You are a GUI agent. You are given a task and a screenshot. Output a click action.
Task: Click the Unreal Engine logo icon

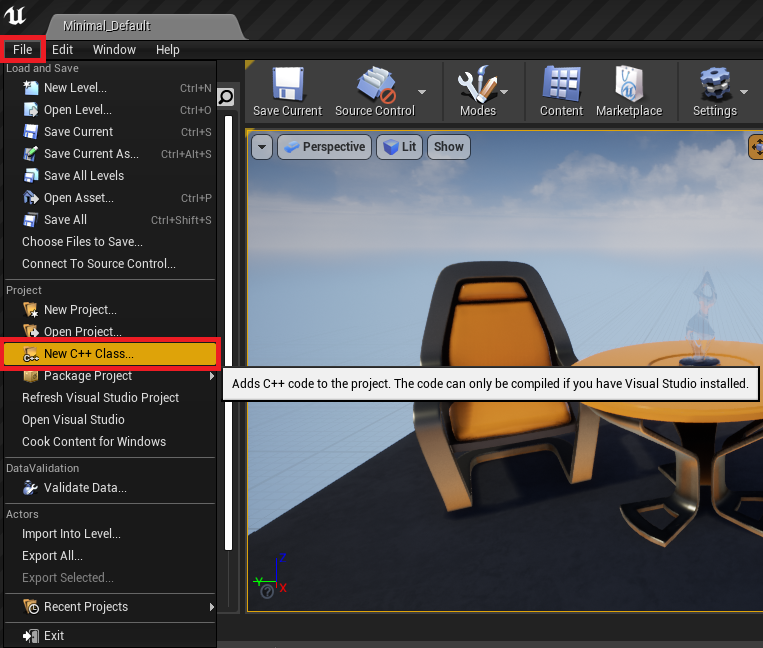pos(15,15)
